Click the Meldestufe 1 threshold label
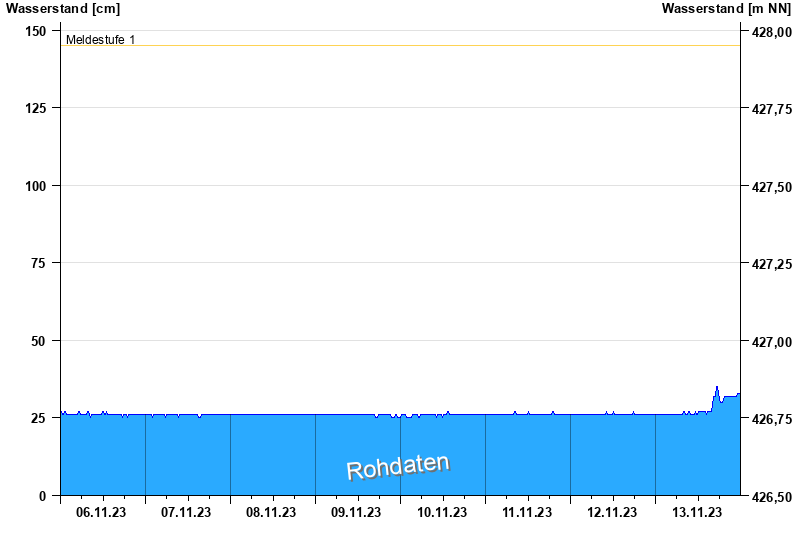Screen dimensions: 800x550 (x=100, y=40)
